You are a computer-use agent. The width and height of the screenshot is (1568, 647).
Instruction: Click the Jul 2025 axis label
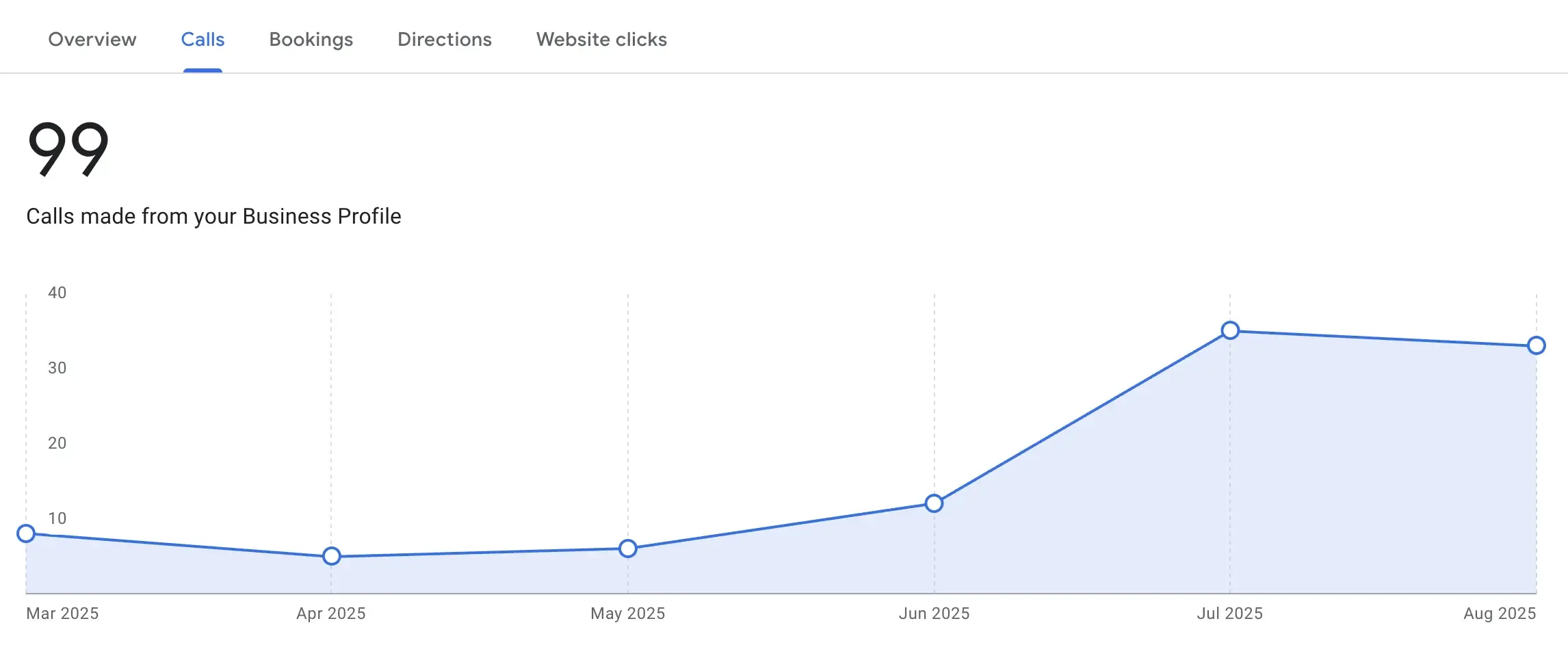pyautogui.click(x=1229, y=614)
